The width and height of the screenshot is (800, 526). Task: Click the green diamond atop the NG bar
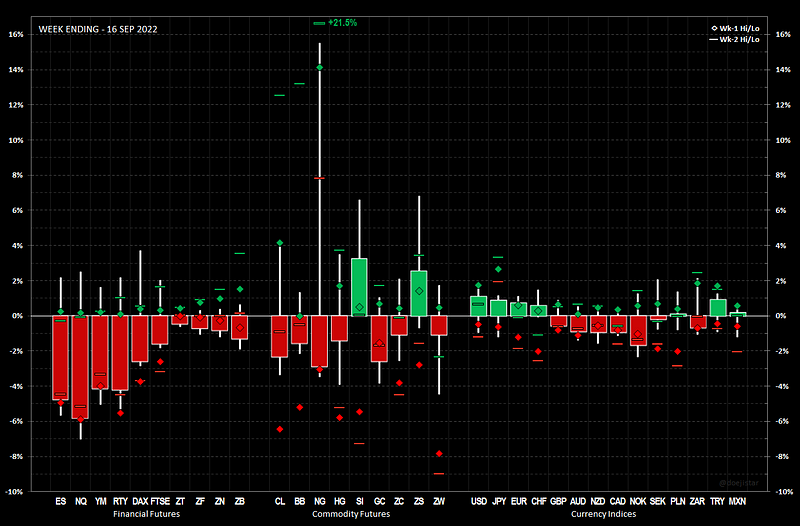pos(320,68)
